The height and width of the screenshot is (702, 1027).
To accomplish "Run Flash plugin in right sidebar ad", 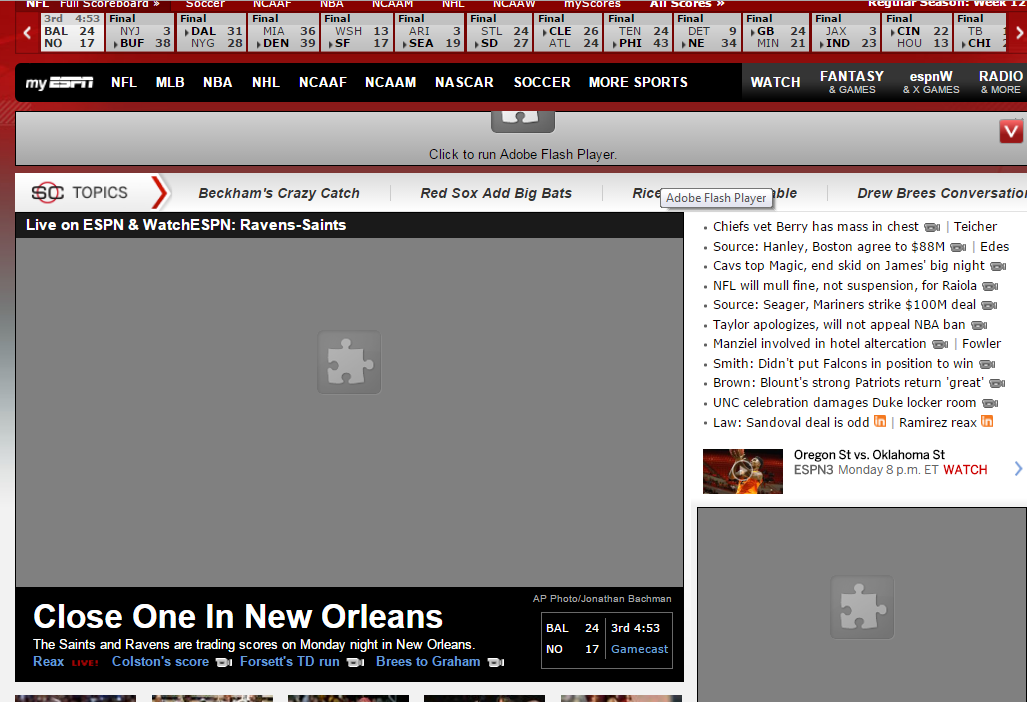I will [862, 606].
